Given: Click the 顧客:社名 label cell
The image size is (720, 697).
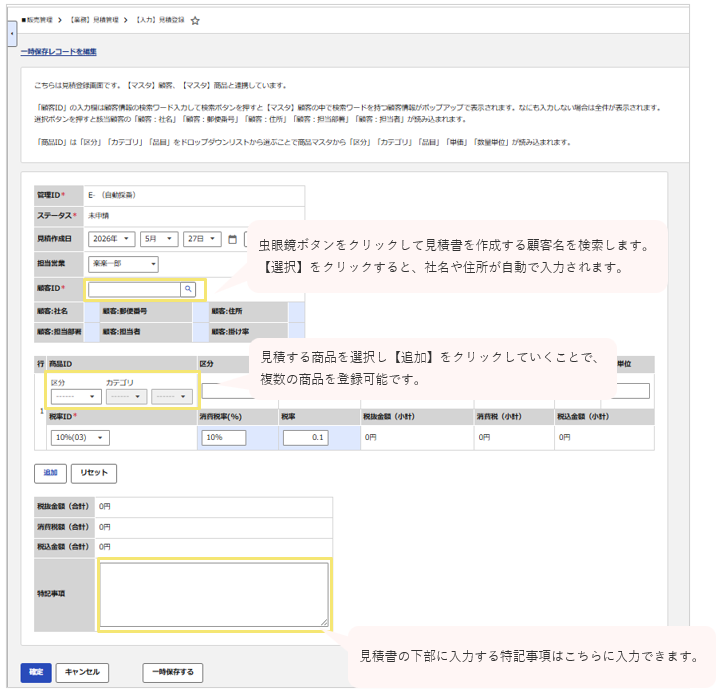Looking at the screenshot, I should tap(59, 311).
